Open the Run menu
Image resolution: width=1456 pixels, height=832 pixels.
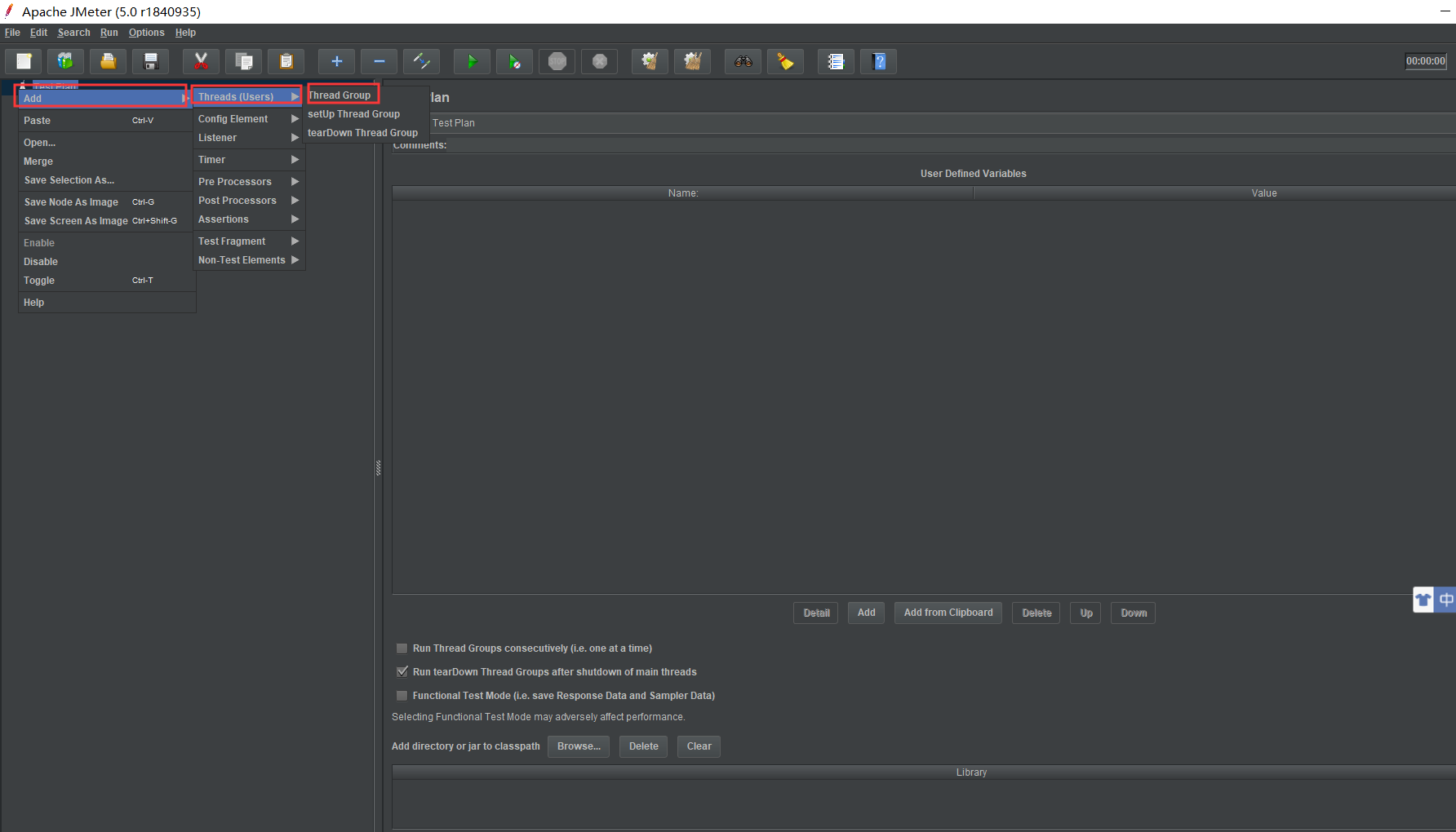point(109,33)
